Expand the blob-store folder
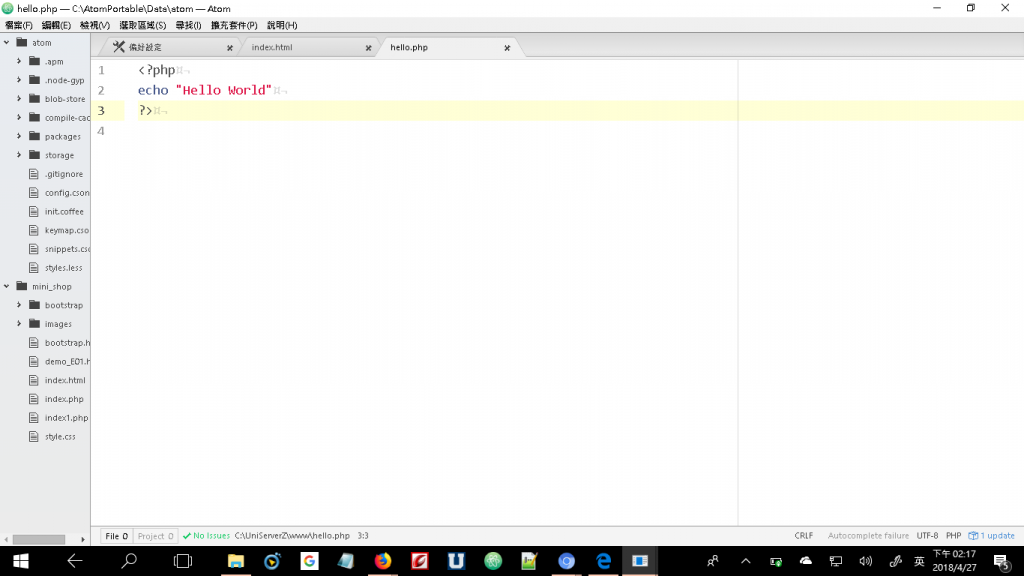The image size is (1024, 576). point(19,99)
